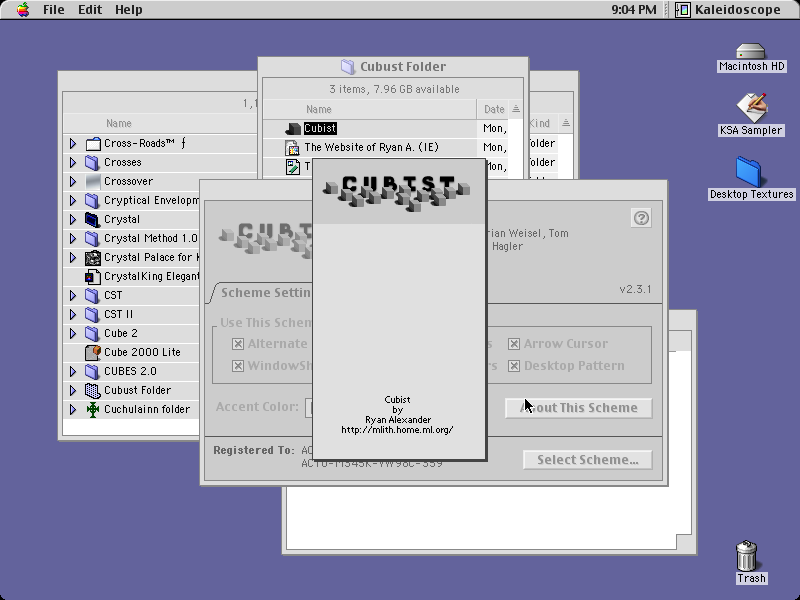Expand the Cross-Roads folder
The height and width of the screenshot is (600, 800).
pos(73,143)
